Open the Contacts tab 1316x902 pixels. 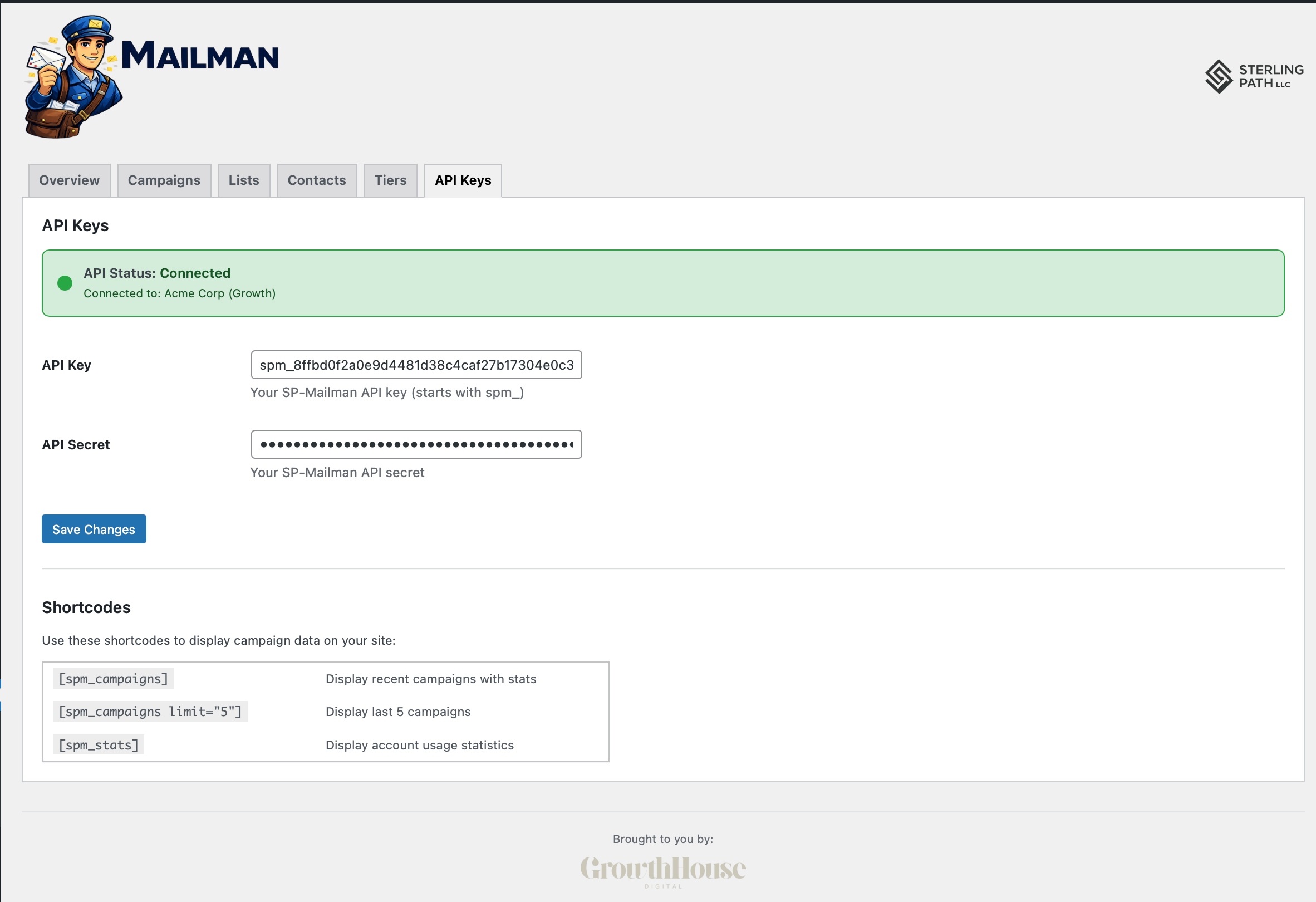pos(317,180)
